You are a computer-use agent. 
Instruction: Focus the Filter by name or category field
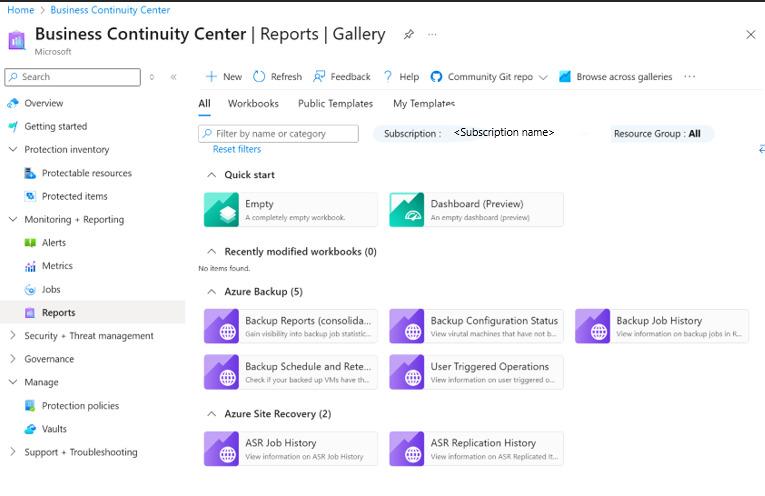[x=279, y=134]
